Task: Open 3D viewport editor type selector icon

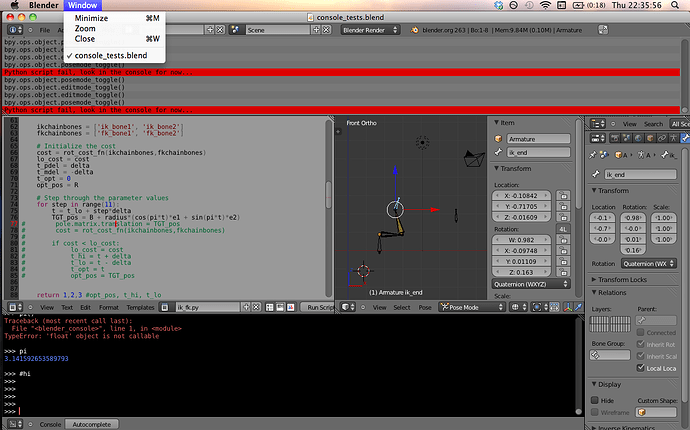Action: coord(348,307)
